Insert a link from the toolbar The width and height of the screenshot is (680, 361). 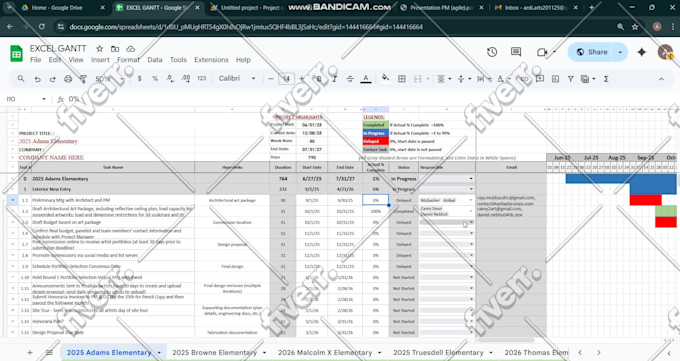(524, 79)
